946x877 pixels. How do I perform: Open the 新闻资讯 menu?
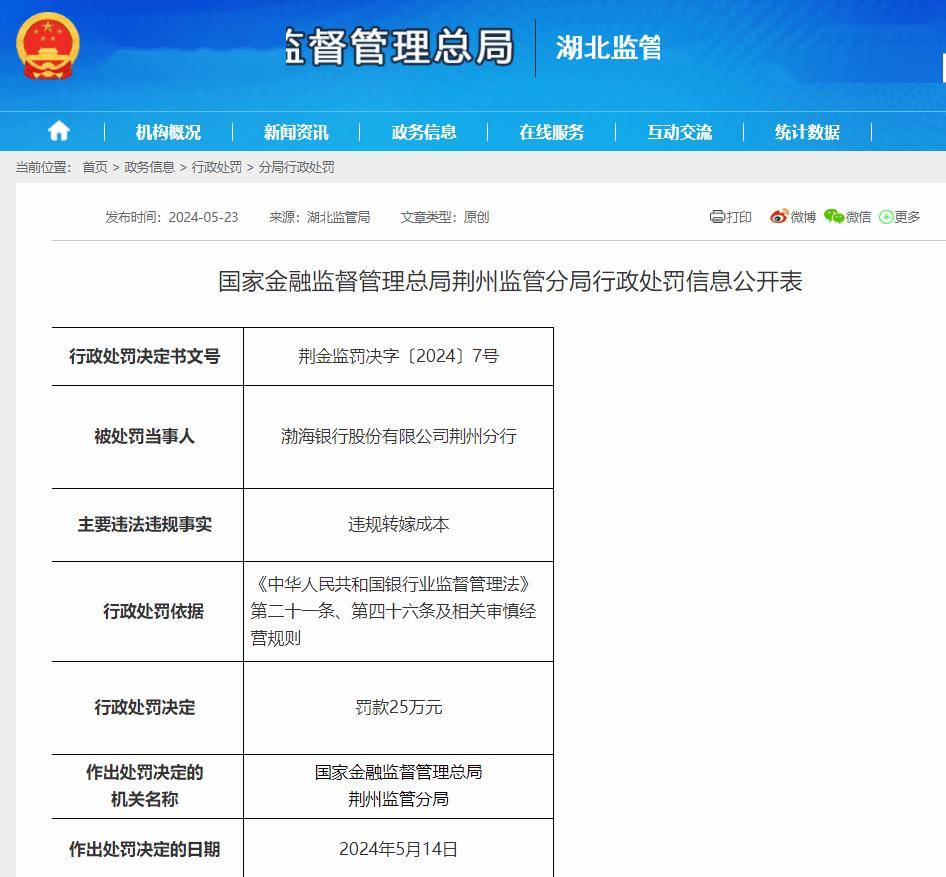pos(296,131)
